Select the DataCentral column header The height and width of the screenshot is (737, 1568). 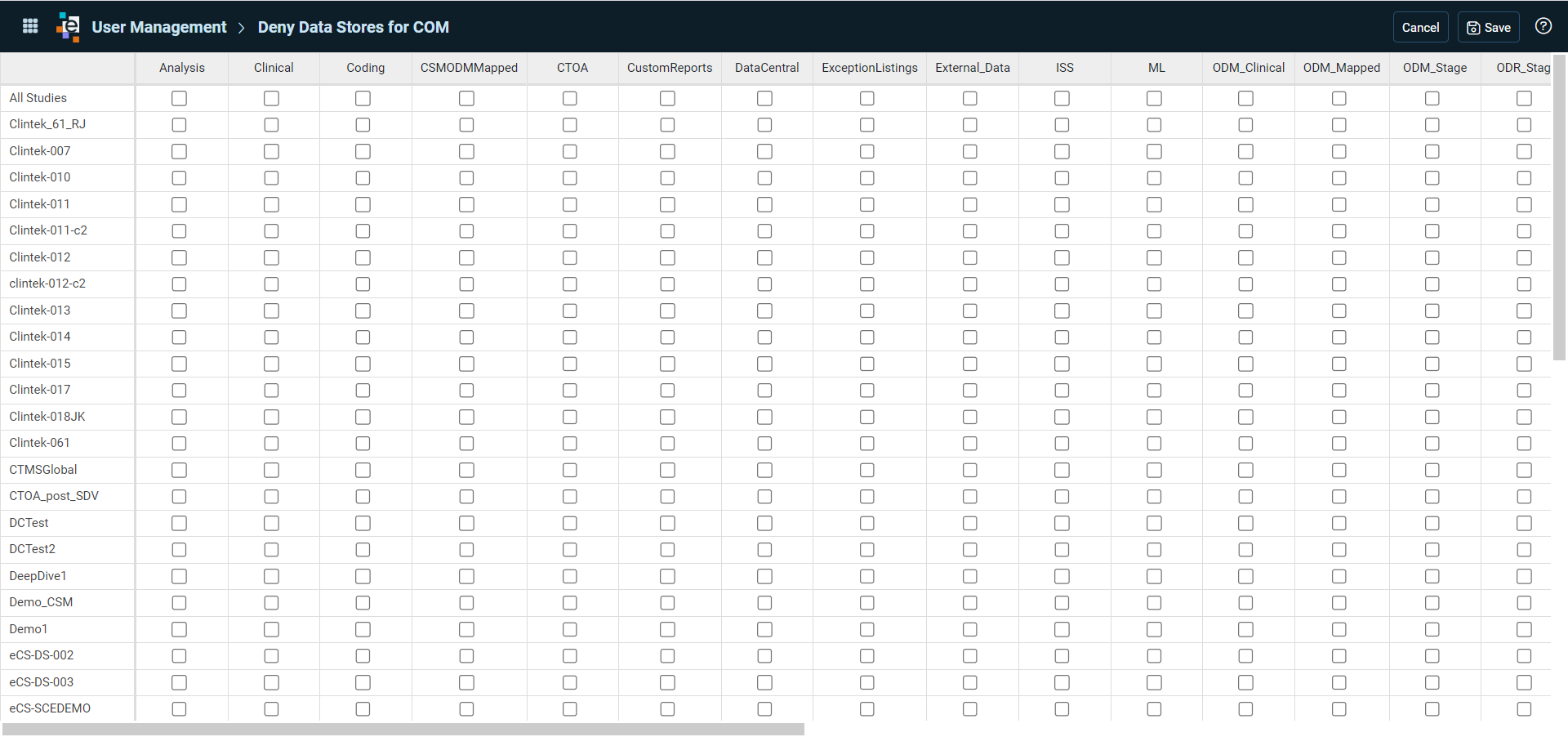(767, 68)
